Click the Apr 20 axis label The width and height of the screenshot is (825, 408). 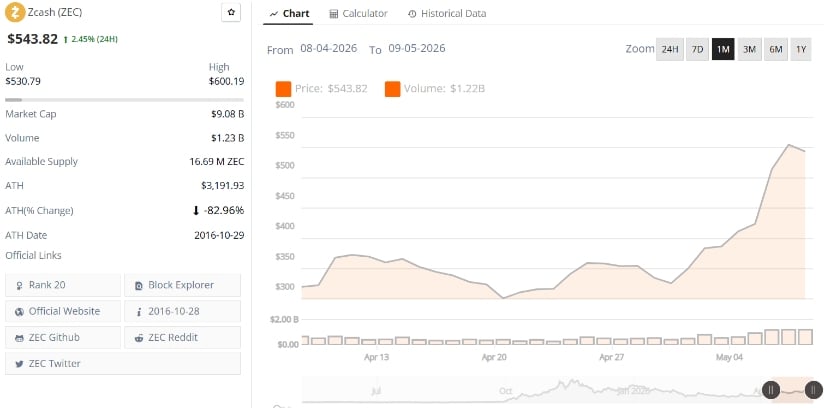(494, 357)
